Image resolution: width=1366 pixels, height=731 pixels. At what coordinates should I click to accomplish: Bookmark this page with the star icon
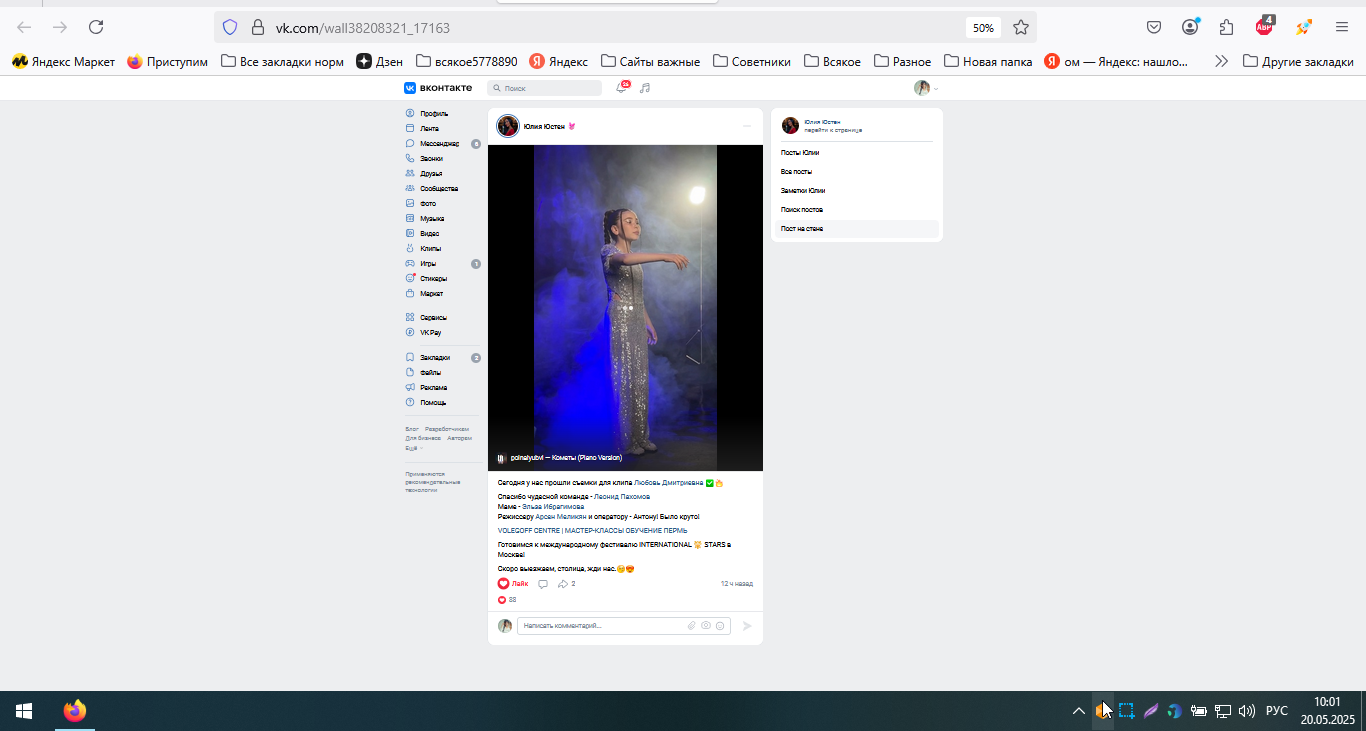click(1021, 27)
